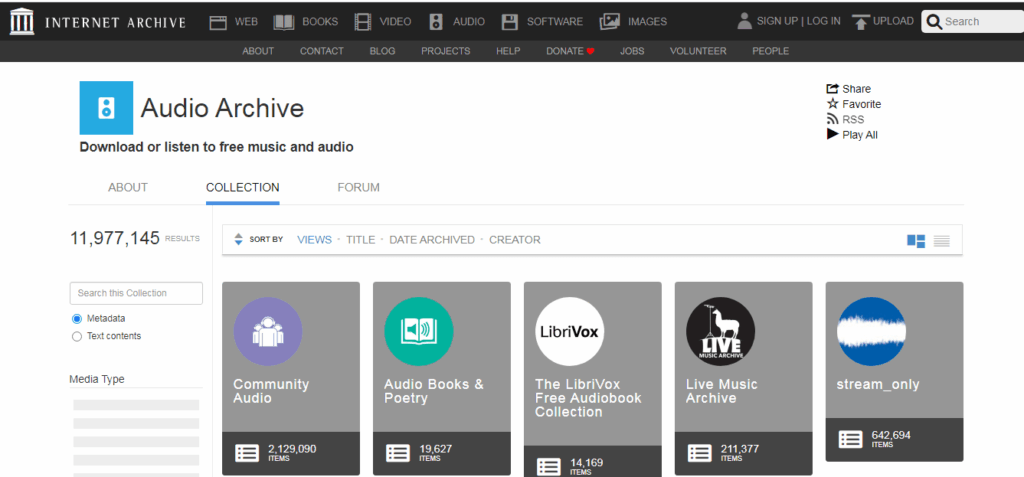Open the stream_only waveform thumbnail
The width and height of the screenshot is (1024, 477).
(x=871, y=331)
